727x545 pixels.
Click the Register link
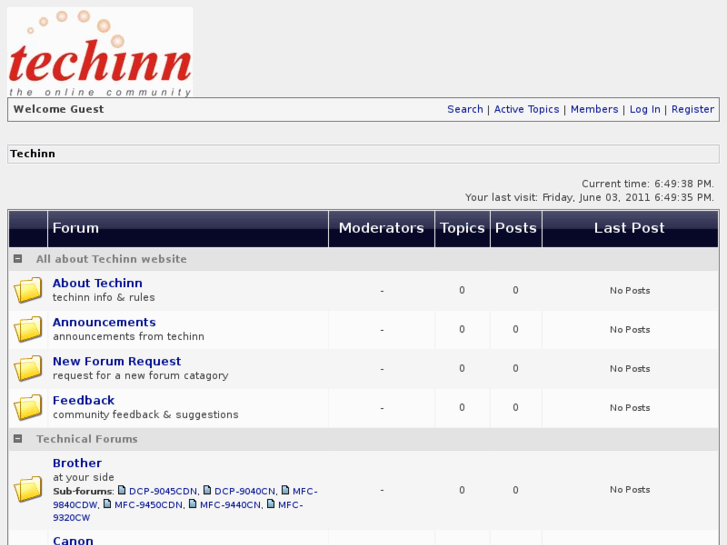[692, 109]
